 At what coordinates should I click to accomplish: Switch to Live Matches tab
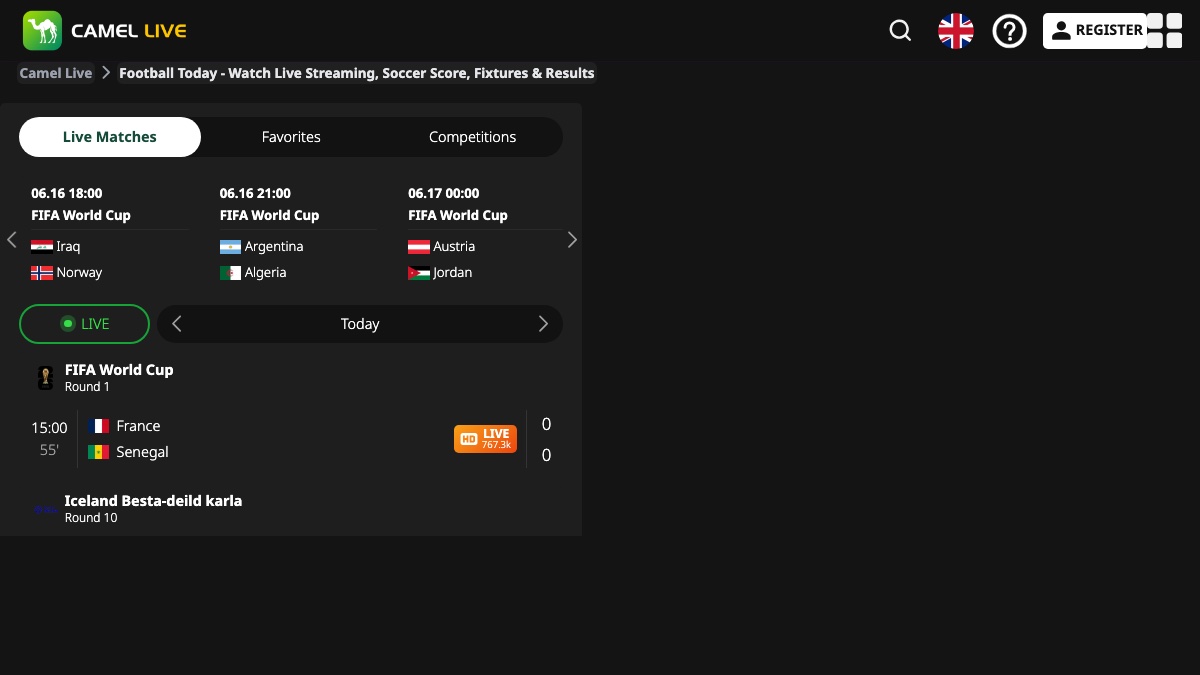tap(110, 137)
